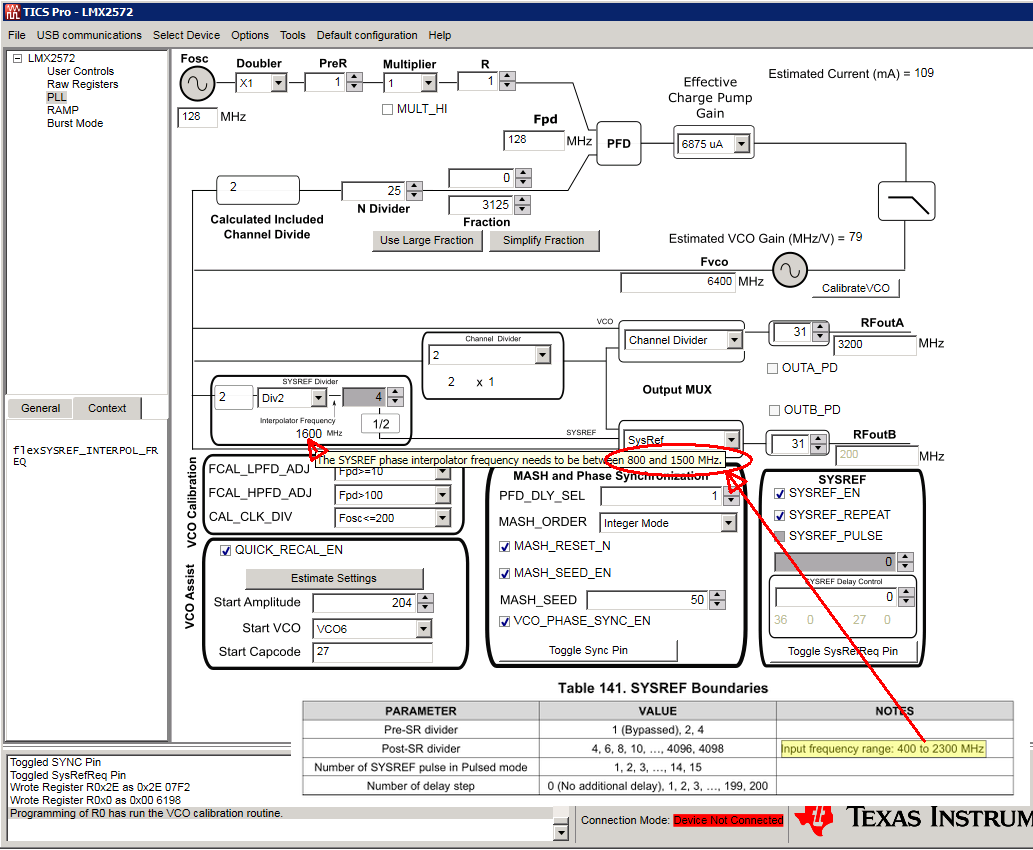The image size is (1033, 850).
Task: Click the Estimate Settings button
Action: (334, 579)
